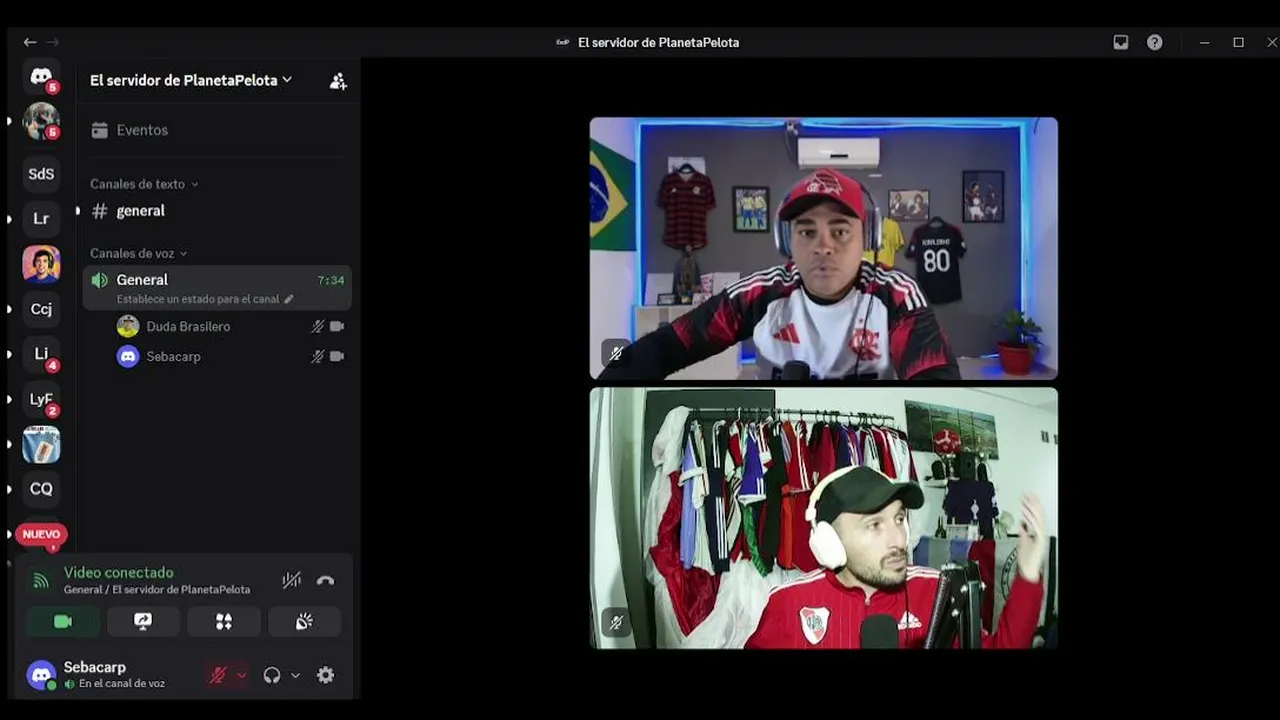Set a status via 'Establece un estado para el canal'
Viewport: 1280px width, 720px height.
coord(205,299)
